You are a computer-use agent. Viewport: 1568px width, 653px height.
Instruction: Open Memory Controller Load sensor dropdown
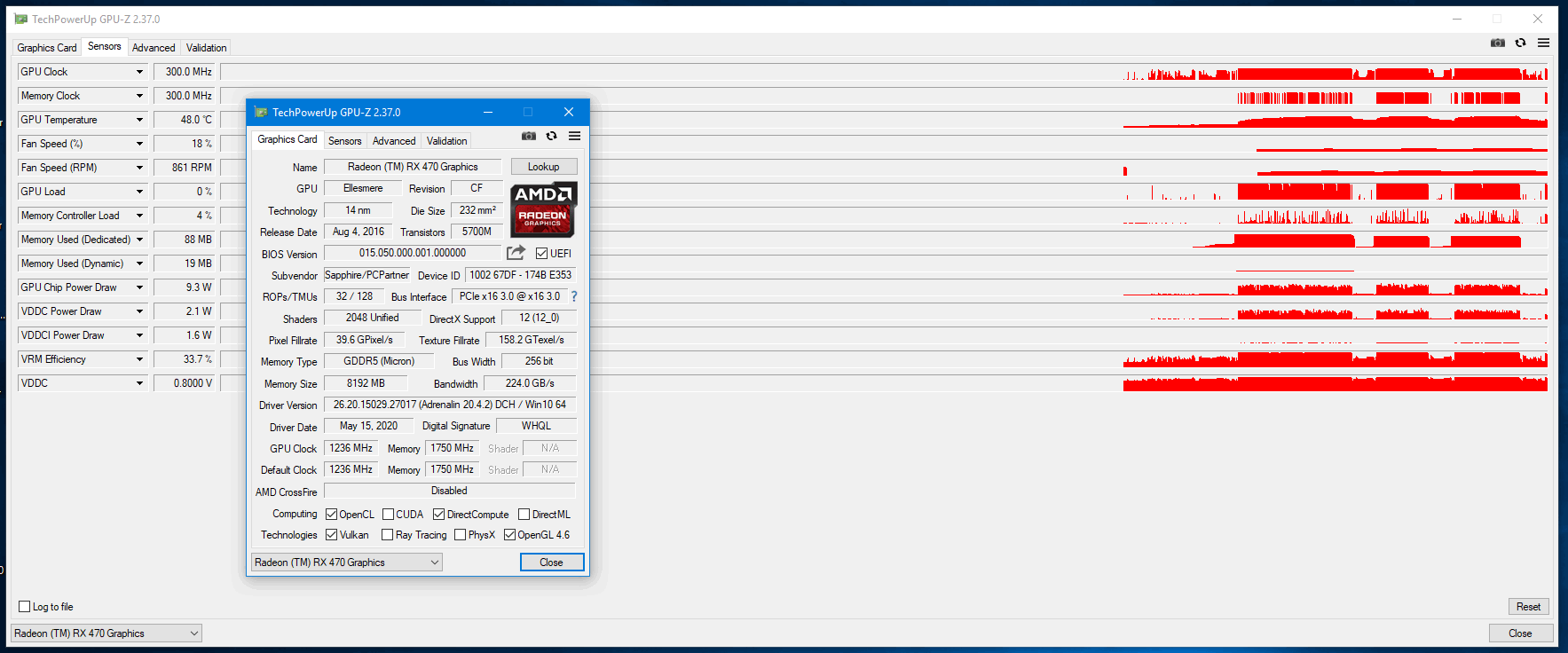(139, 216)
